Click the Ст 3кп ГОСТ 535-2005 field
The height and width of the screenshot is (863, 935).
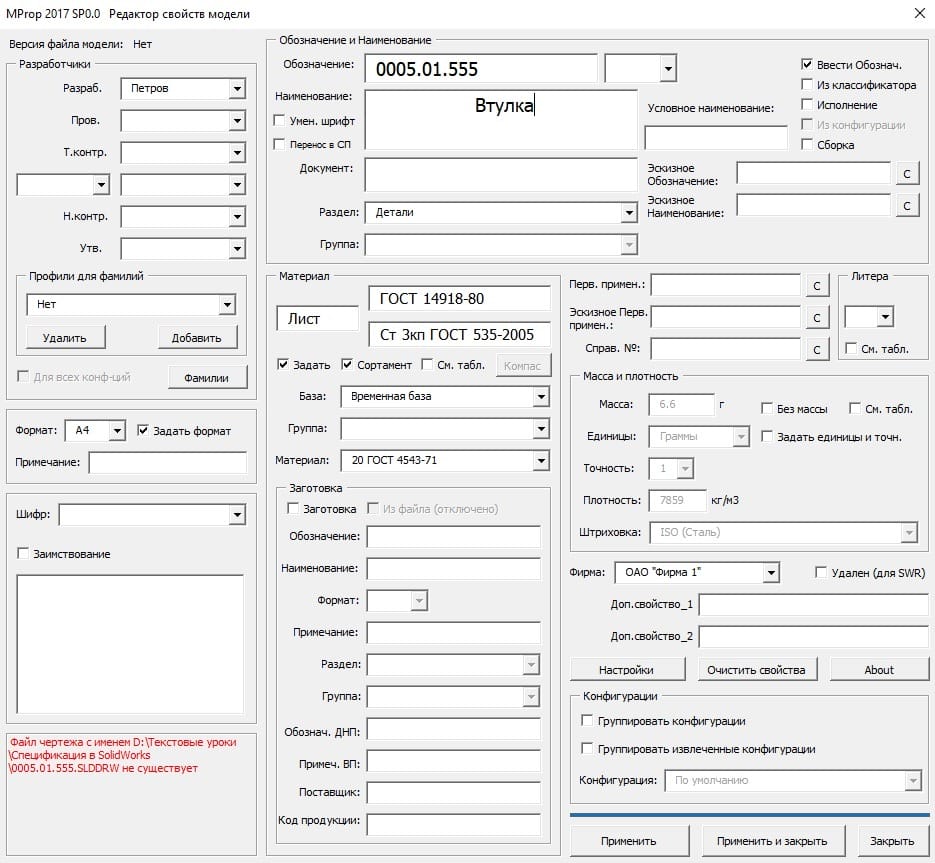(x=459, y=335)
